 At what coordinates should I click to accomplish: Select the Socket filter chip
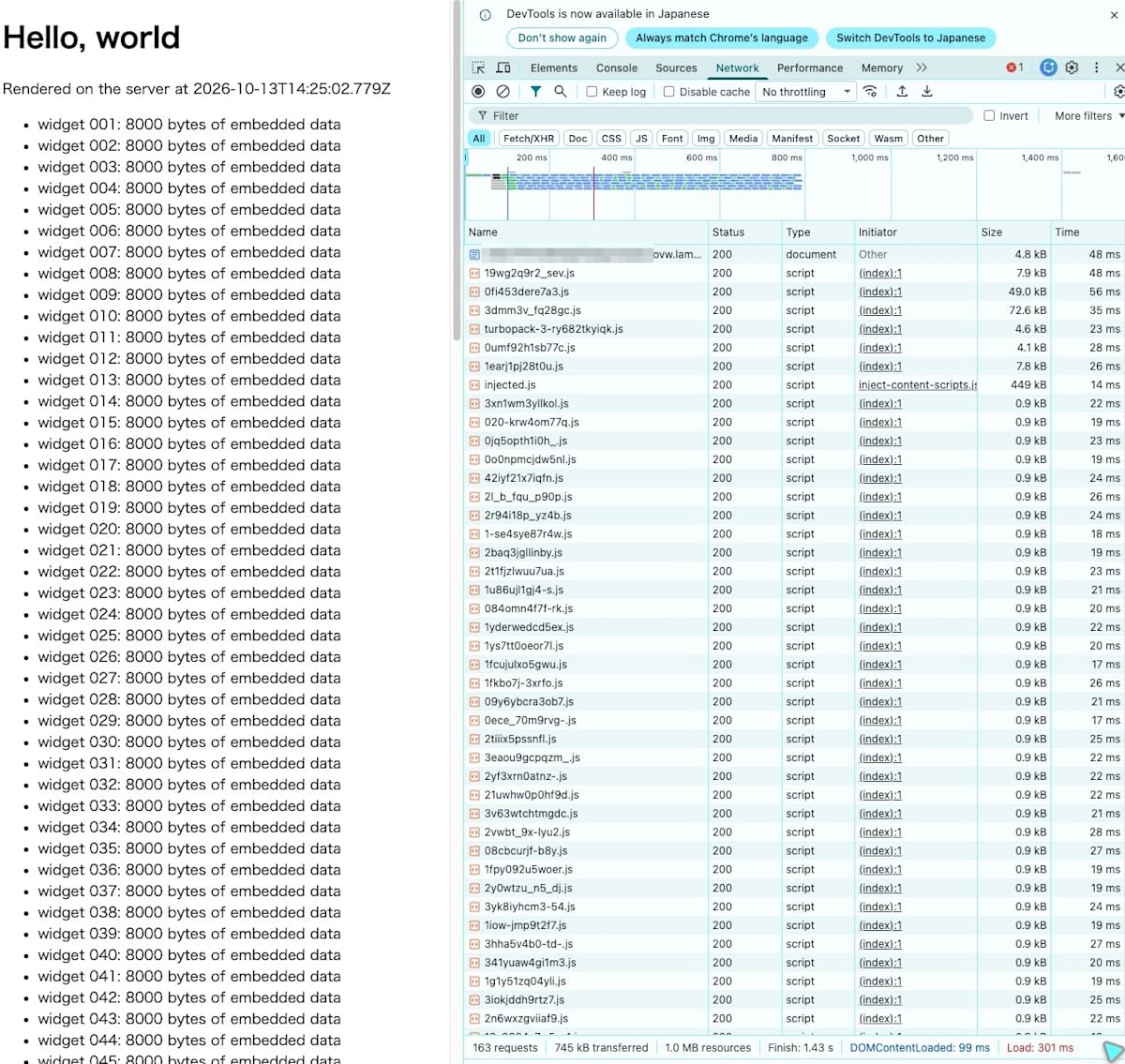pyautogui.click(x=844, y=138)
